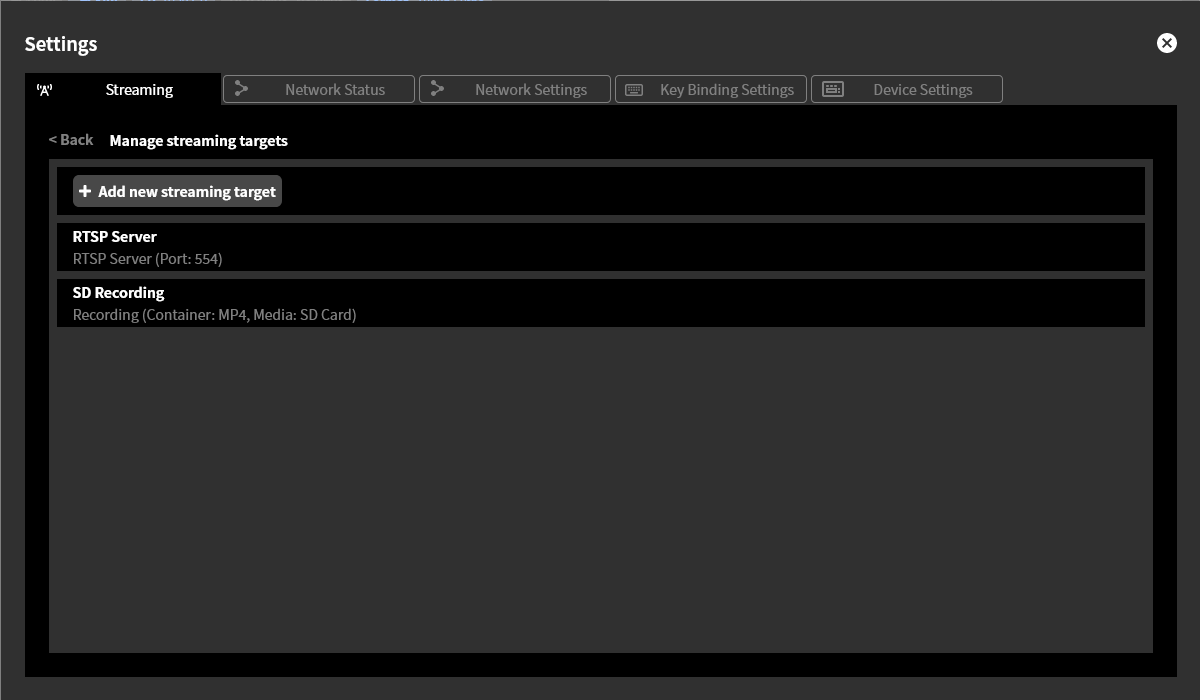Image resolution: width=1200 pixels, height=700 pixels.
Task: Click the plus icon for adding a target
Action: pos(85,191)
